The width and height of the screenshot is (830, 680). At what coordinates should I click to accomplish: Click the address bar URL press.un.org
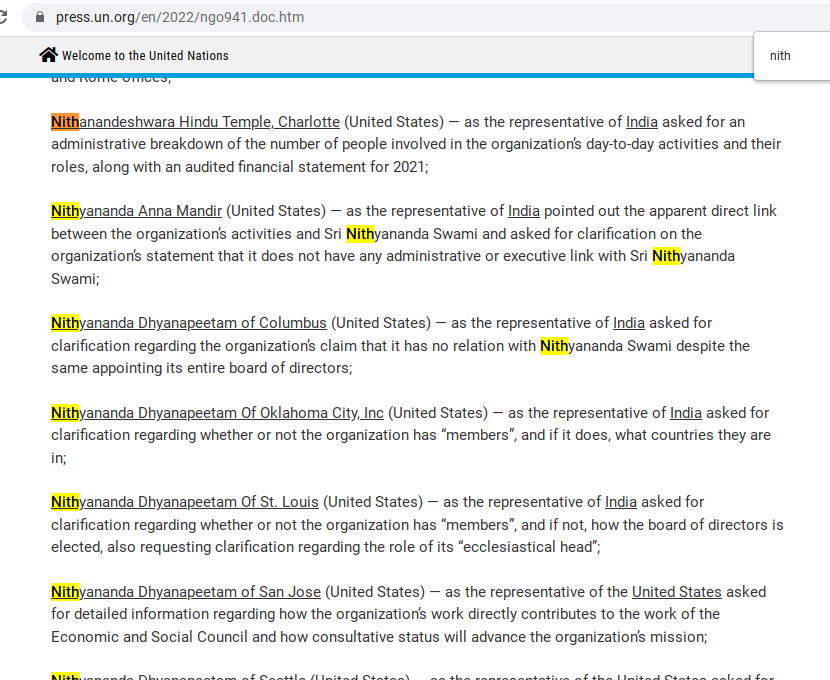(x=180, y=17)
